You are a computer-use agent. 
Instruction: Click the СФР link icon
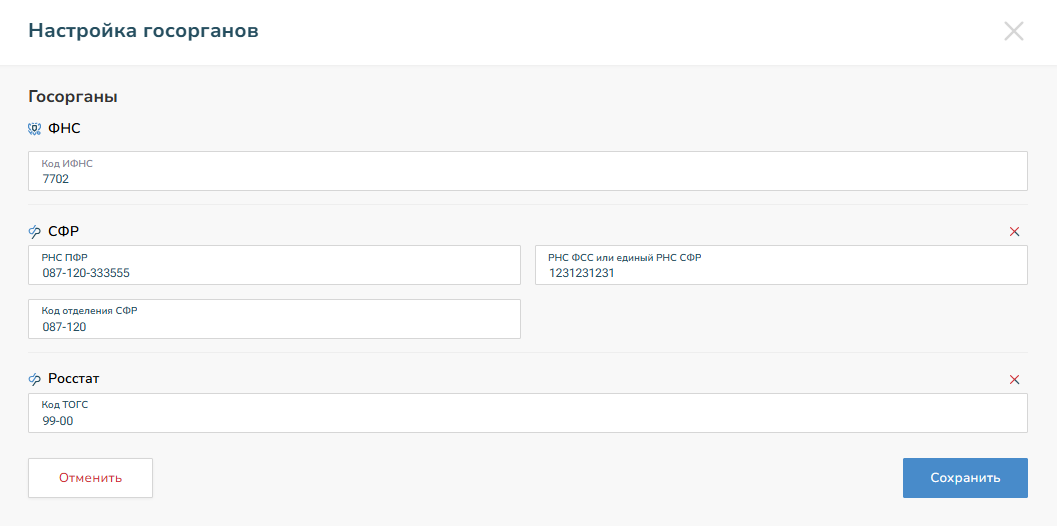pos(34,232)
